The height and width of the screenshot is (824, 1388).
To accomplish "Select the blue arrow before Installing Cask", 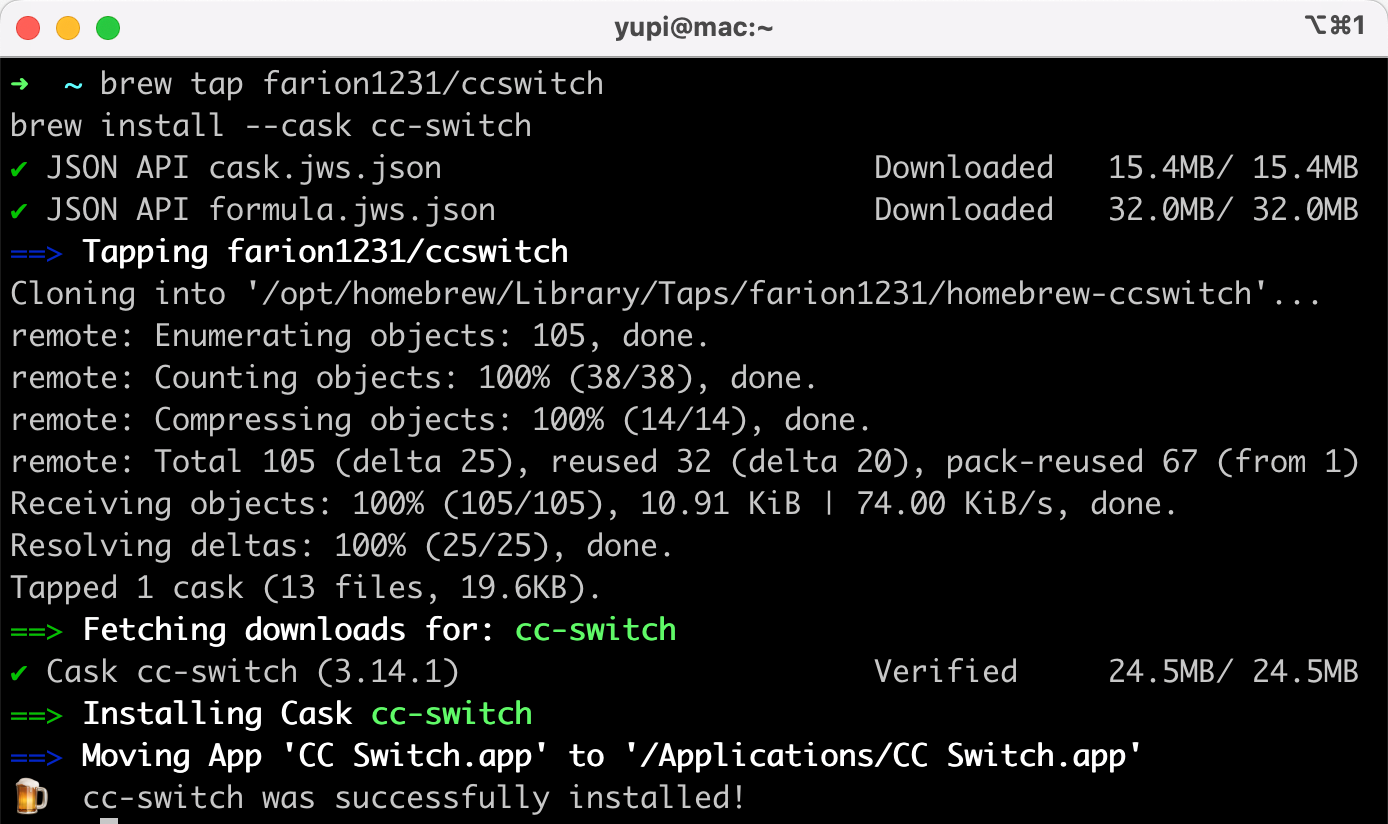I will (x=36, y=714).
